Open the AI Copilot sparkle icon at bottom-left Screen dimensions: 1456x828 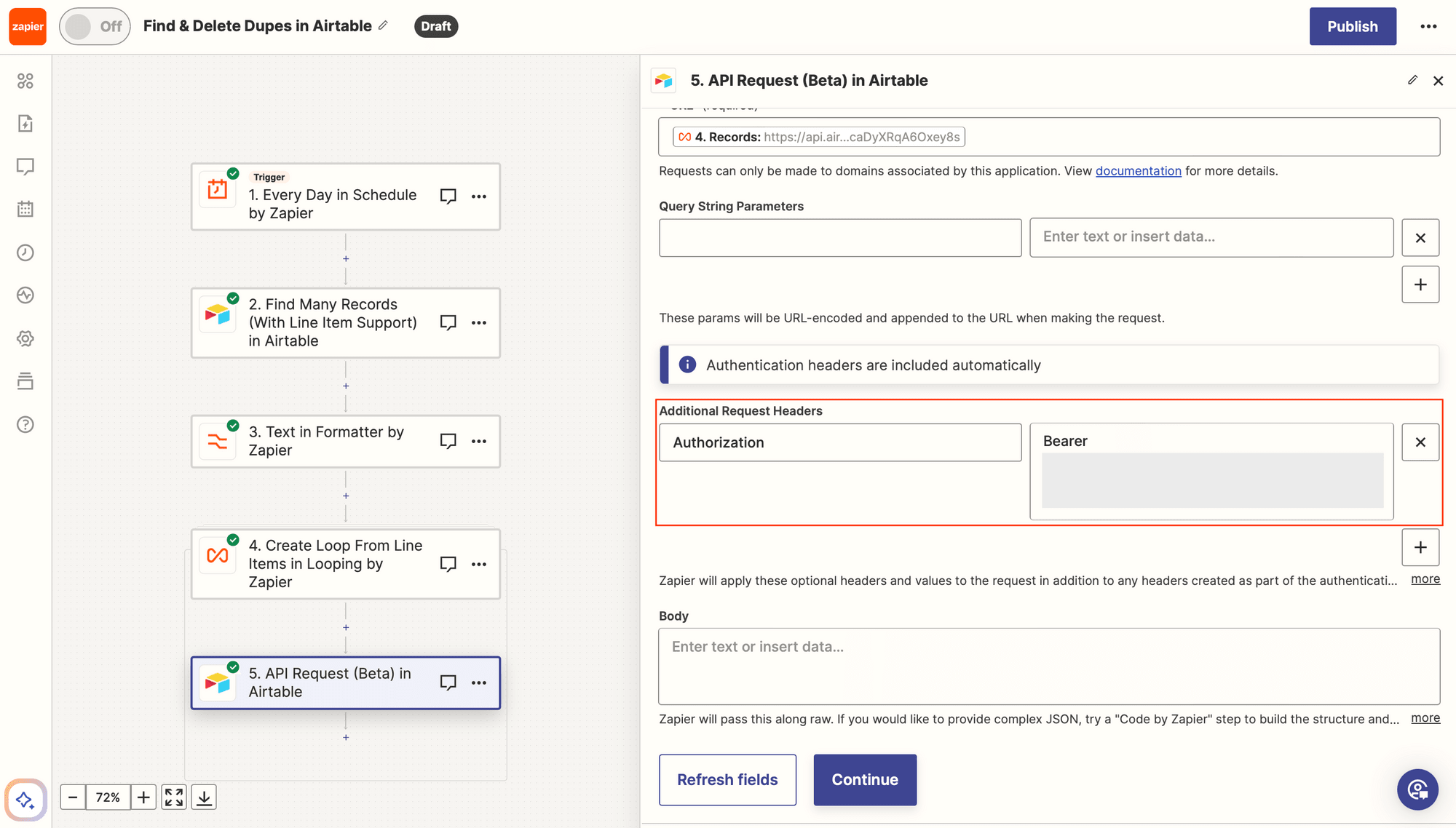point(25,800)
